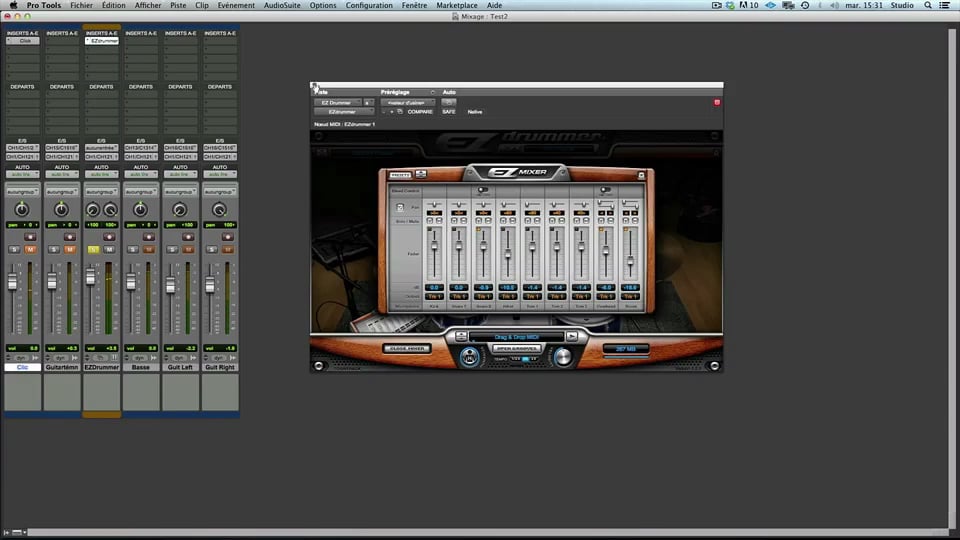The height and width of the screenshot is (540, 960).
Task: Open plugin preset dropdown in plugin header
Action: point(407,103)
